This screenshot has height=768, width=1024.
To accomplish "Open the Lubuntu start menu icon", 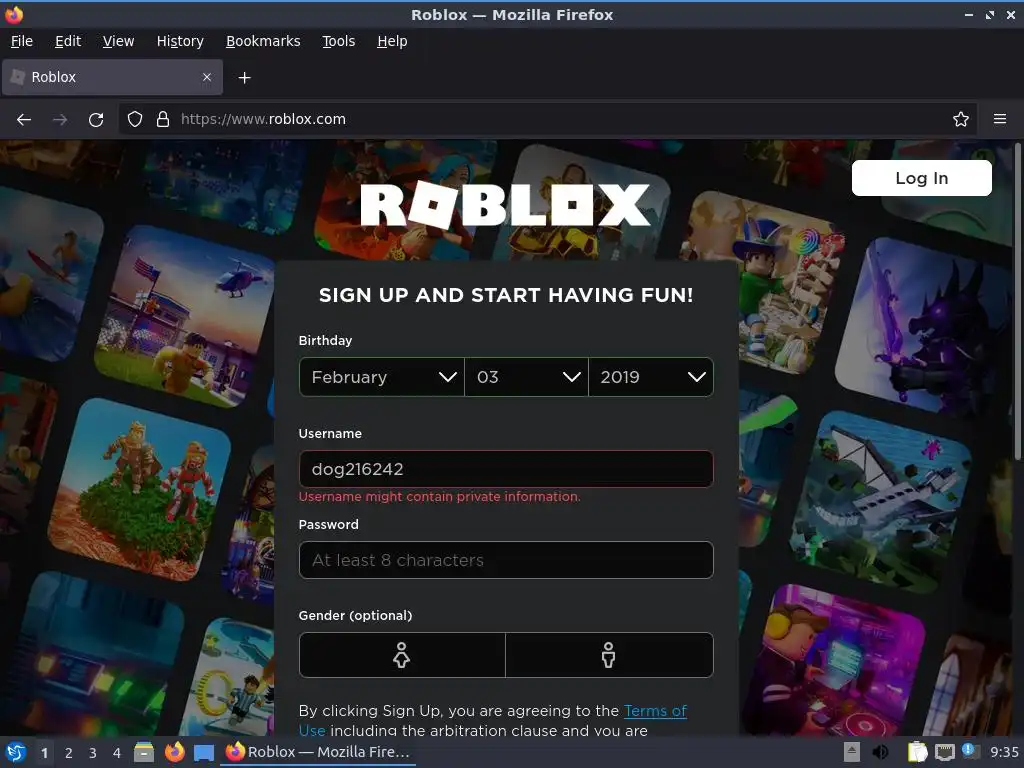I will click(x=16, y=752).
